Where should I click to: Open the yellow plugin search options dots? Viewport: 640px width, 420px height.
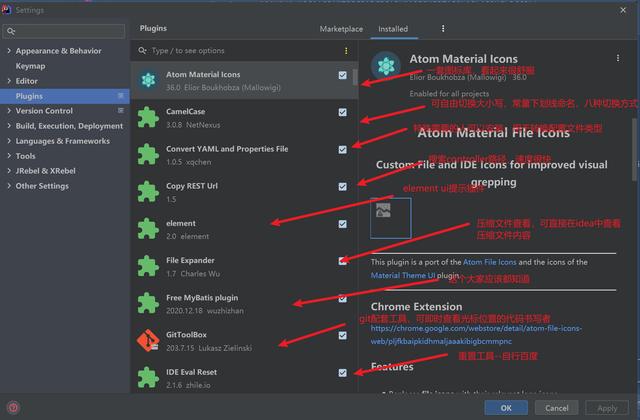tap(346, 51)
